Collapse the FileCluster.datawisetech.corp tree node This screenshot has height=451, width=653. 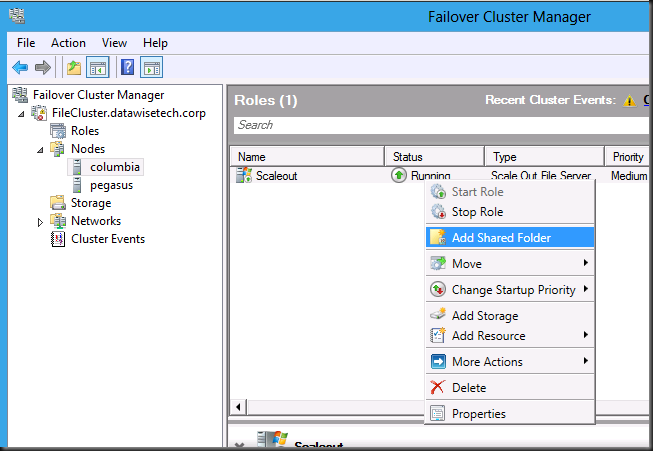click(21, 114)
